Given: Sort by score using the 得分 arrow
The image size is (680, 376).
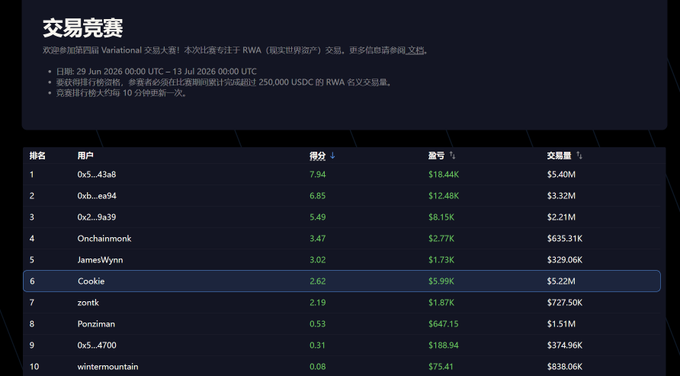Looking at the screenshot, I should pos(333,155).
